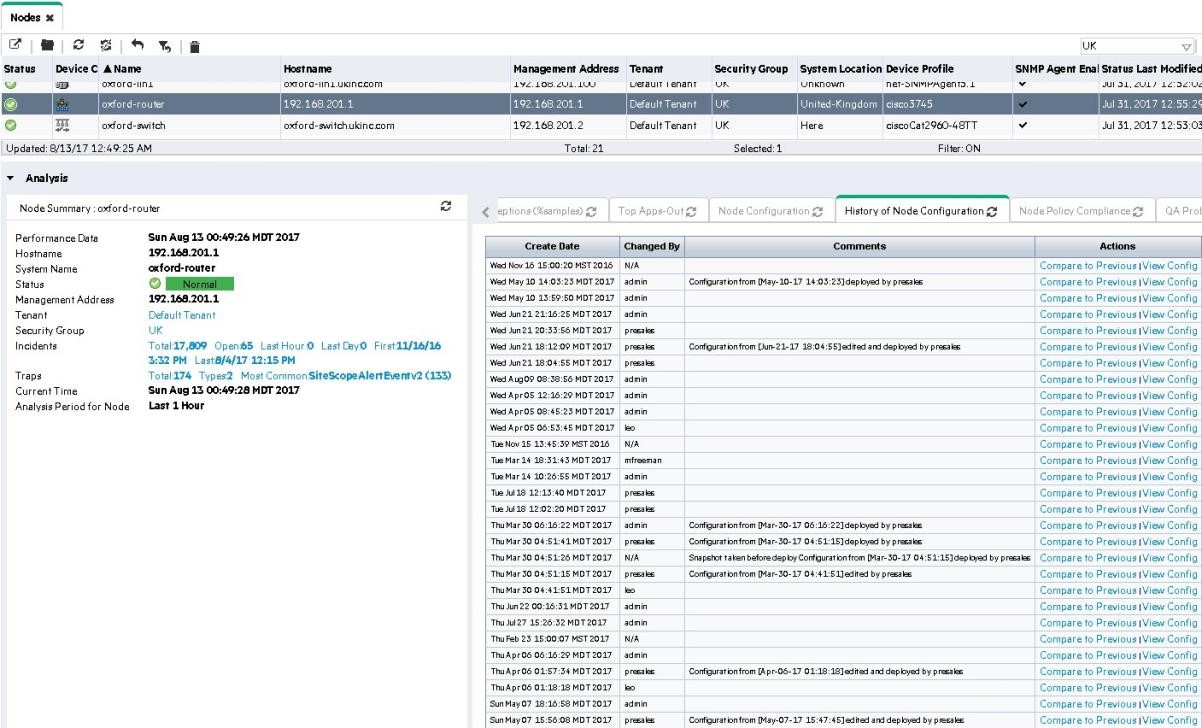Screen dimensions: 1202x728
Task: Compare to Previous for Jun 21 18:12:09 entry
Action: 1088,347
